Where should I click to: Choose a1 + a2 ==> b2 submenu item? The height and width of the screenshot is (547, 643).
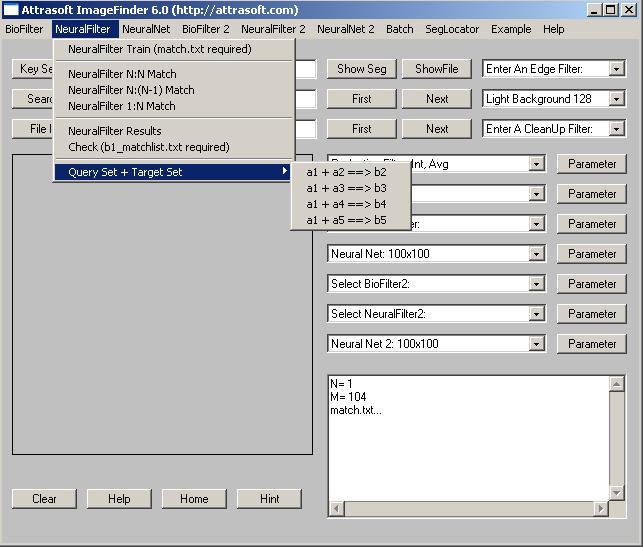[346, 172]
